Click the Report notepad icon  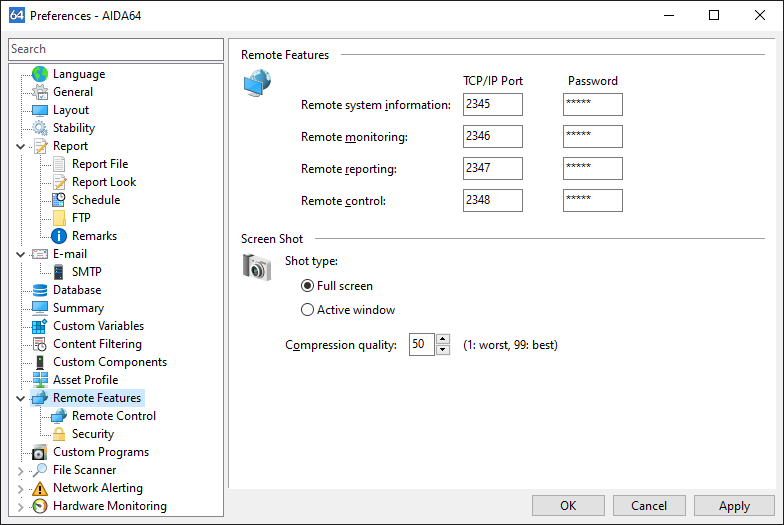(40, 146)
